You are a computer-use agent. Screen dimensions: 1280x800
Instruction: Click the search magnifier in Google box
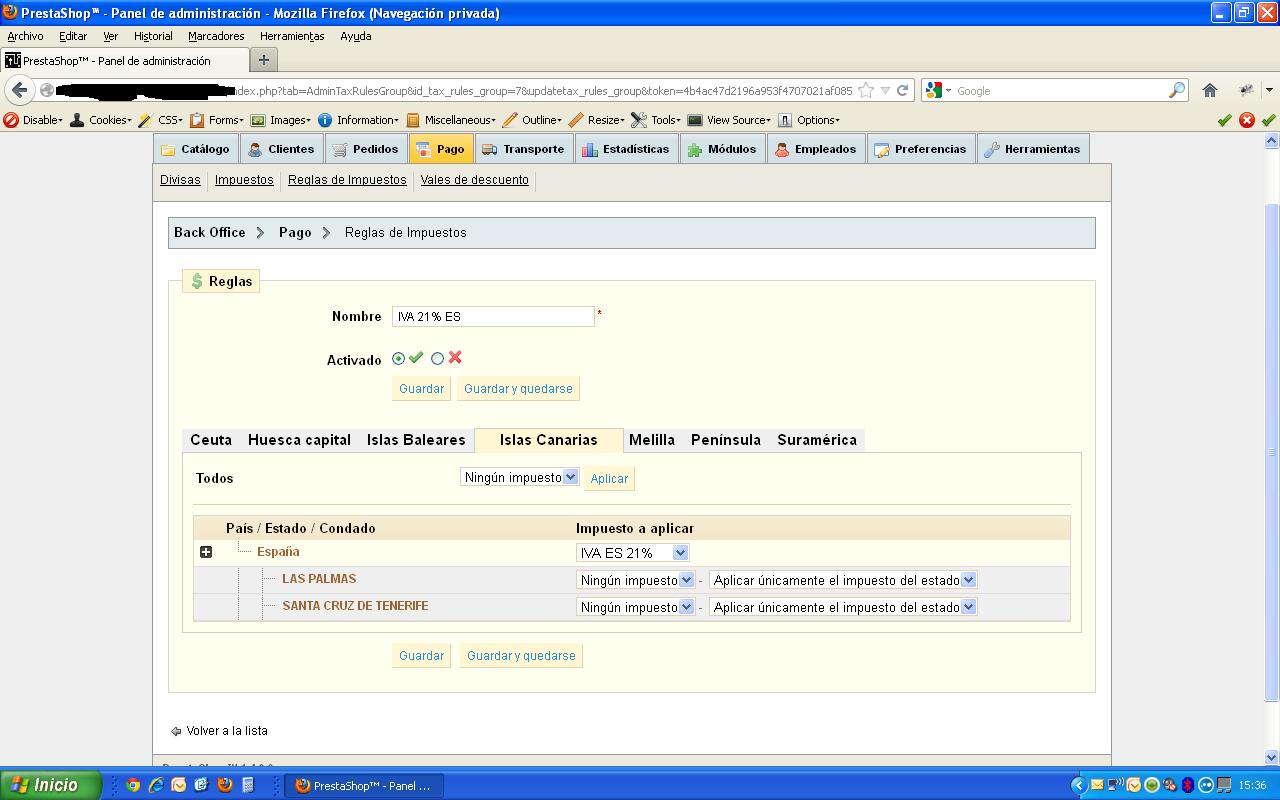pos(1177,90)
